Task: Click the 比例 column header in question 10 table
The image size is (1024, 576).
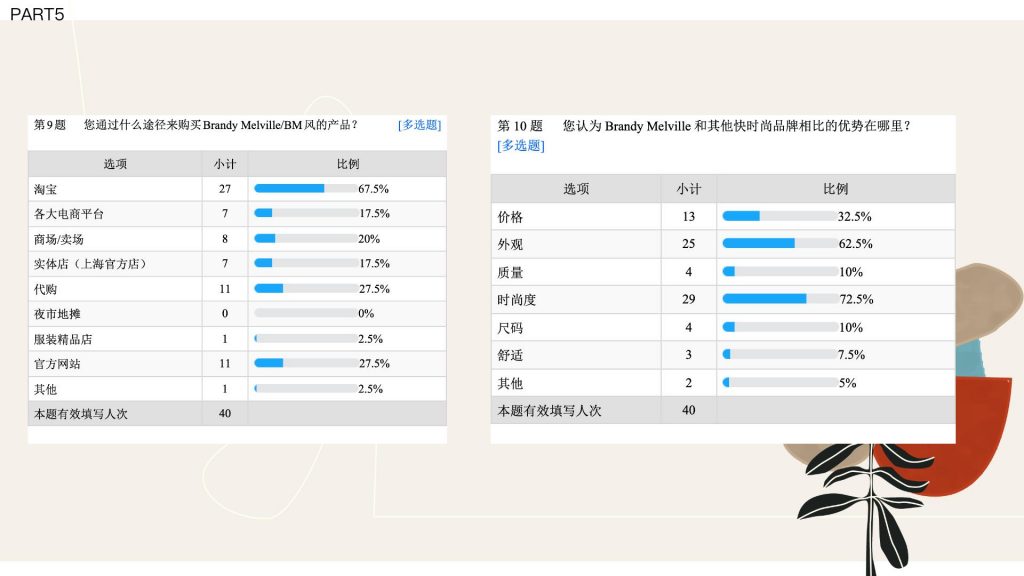Action: coord(835,189)
